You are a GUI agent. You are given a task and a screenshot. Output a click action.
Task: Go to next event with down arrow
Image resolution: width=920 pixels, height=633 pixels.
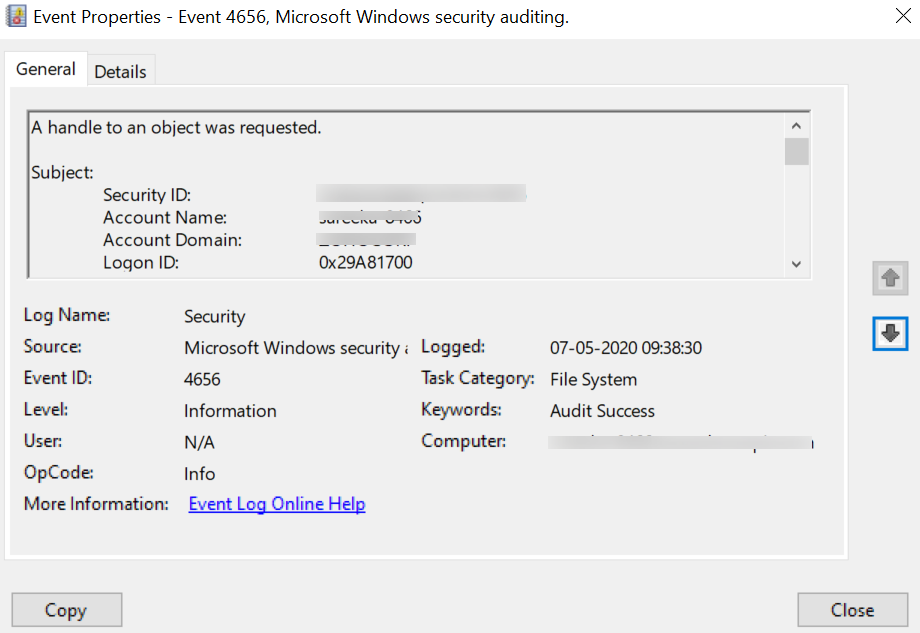tap(889, 334)
